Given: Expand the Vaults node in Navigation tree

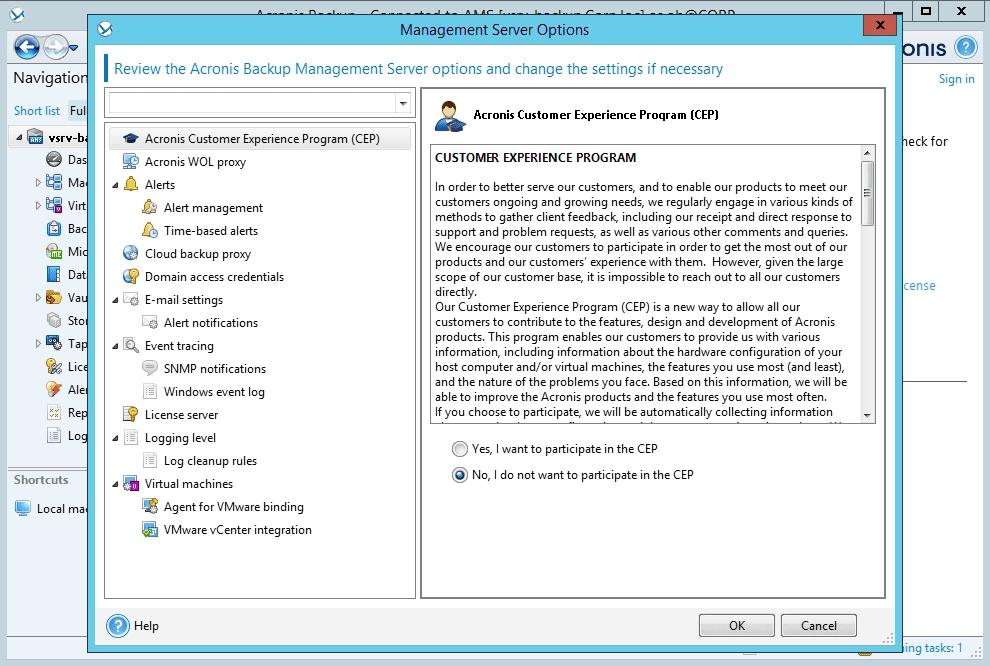Looking at the screenshot, I should pyautogui.click(x=37, y=297).
